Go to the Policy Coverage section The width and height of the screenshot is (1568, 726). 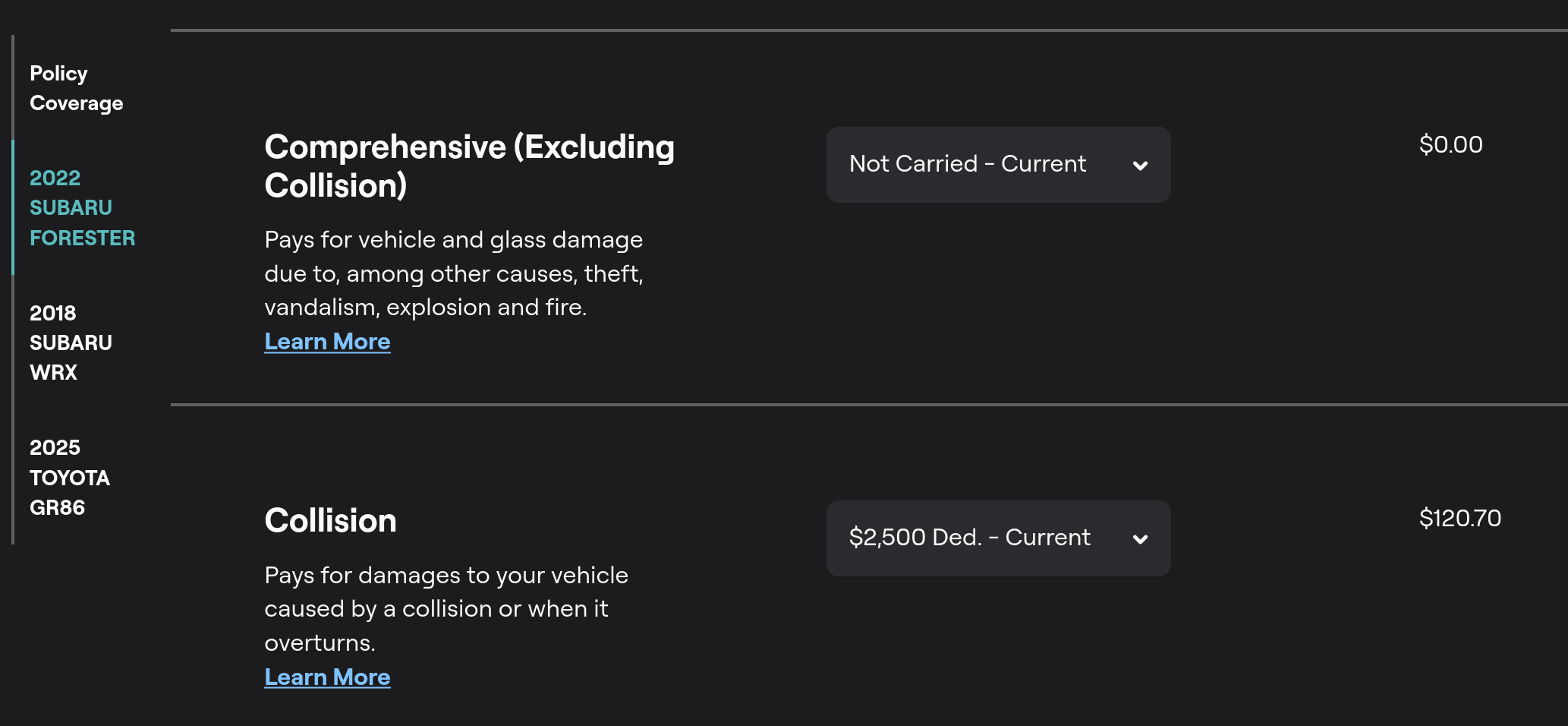point(76,88)
